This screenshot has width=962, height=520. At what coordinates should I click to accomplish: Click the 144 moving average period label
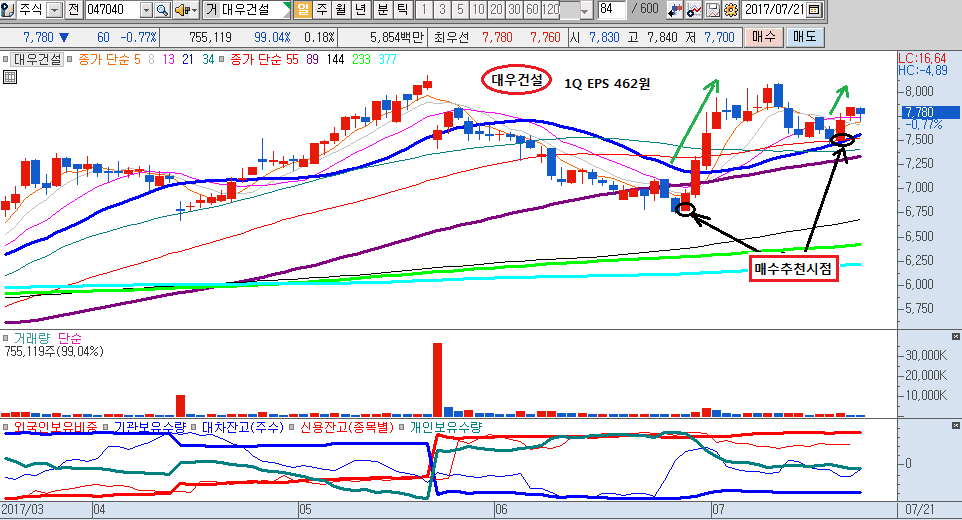tap(335, 59)
